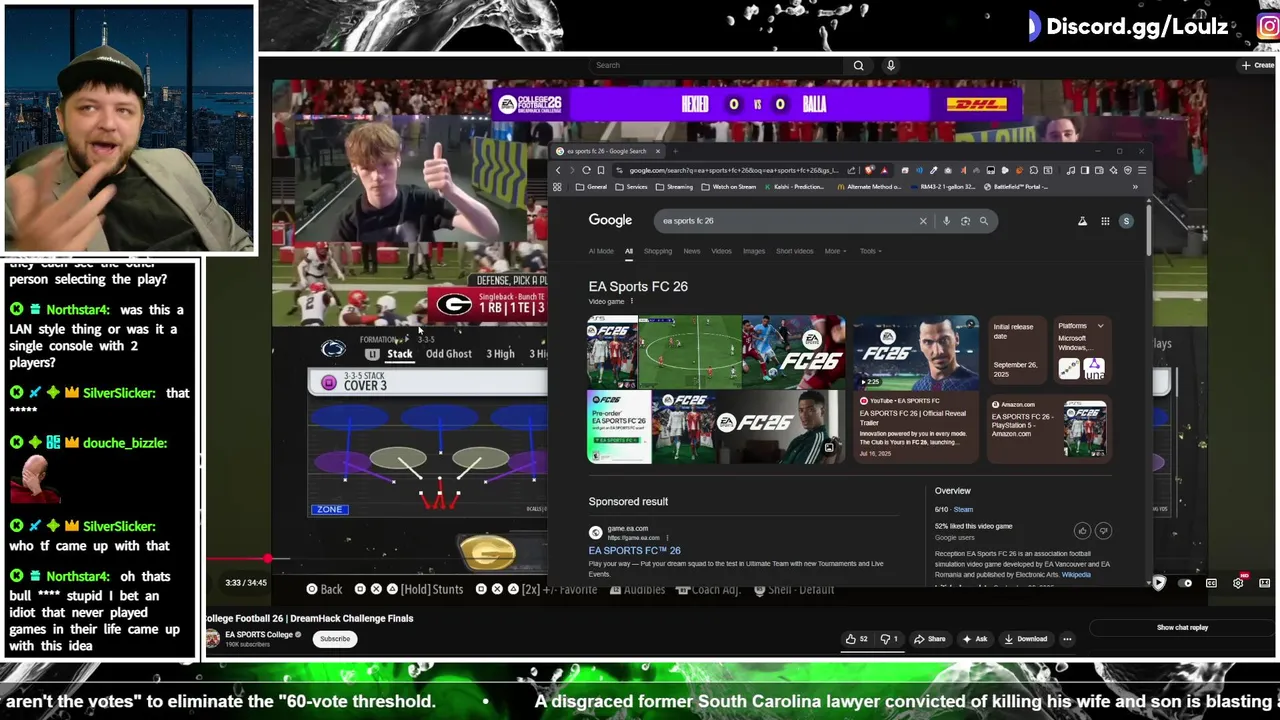
Task: Open the Steam rating link
Action: coord(963,509)
